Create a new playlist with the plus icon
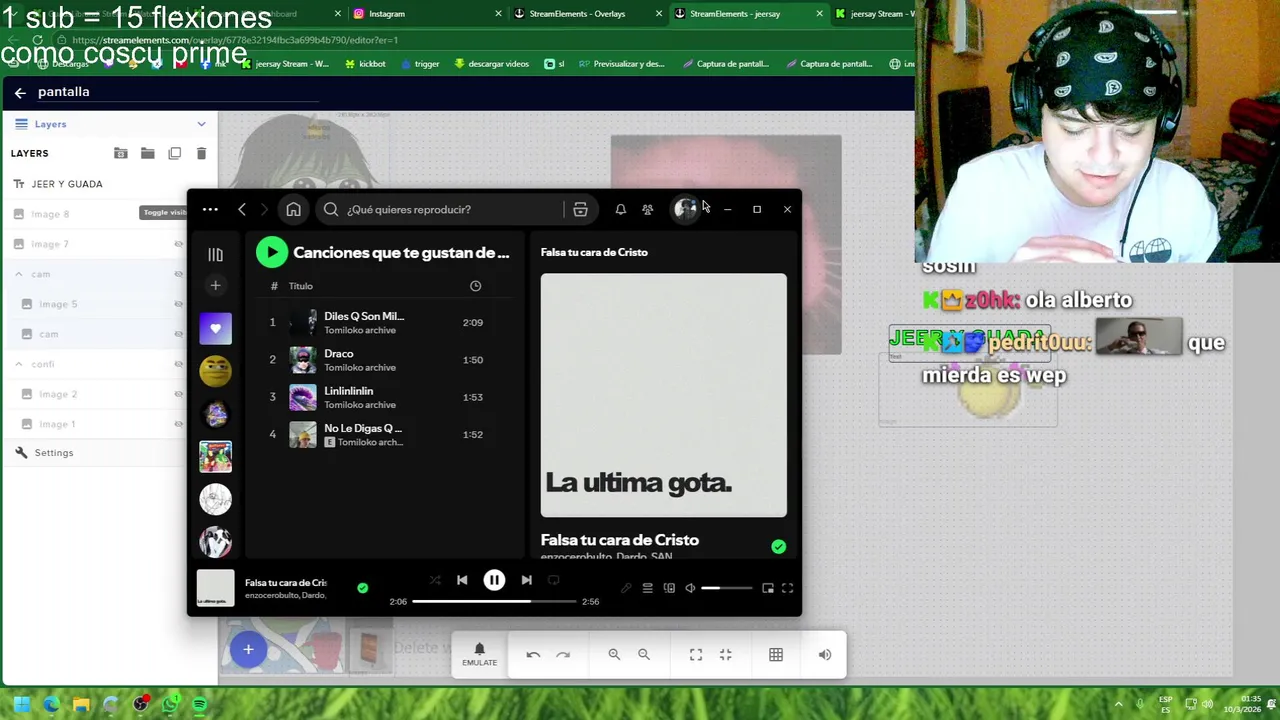Image resolution: width=1280 pixels, height=720 pixels. (215, 286)
